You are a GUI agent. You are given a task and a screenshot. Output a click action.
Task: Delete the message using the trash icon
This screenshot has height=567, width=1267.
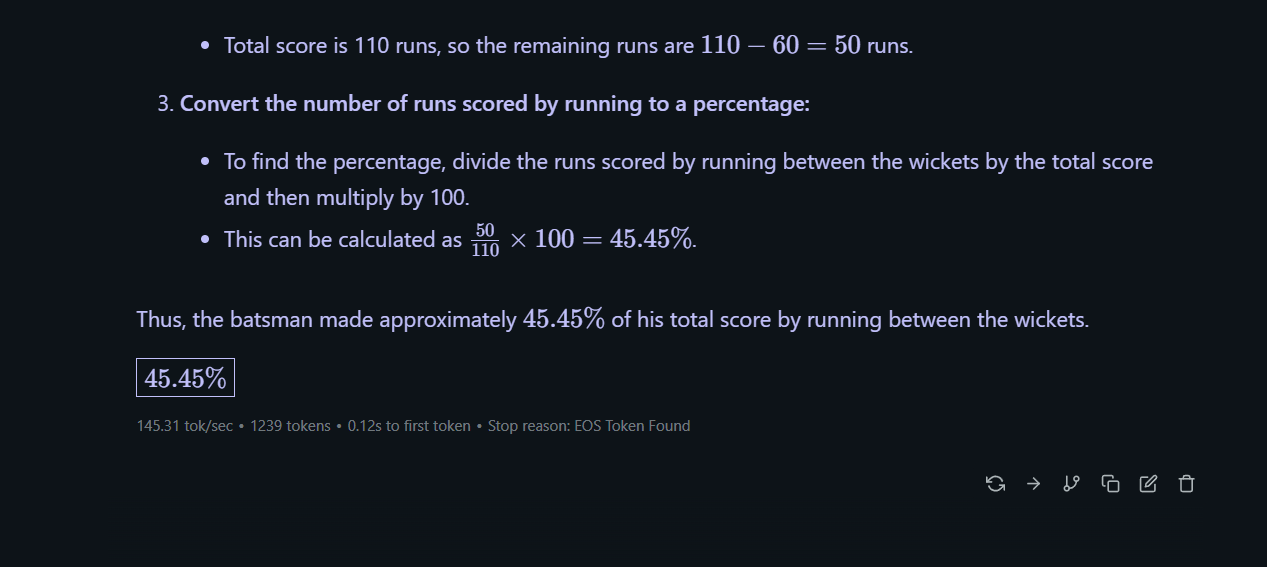point(1186,484)
